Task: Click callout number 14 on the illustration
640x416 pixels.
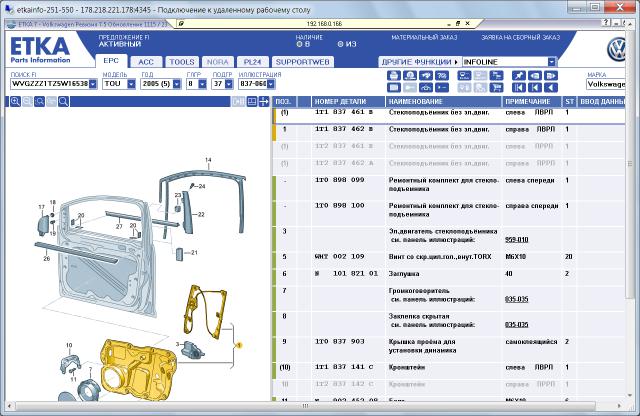Action: (208, 160)
